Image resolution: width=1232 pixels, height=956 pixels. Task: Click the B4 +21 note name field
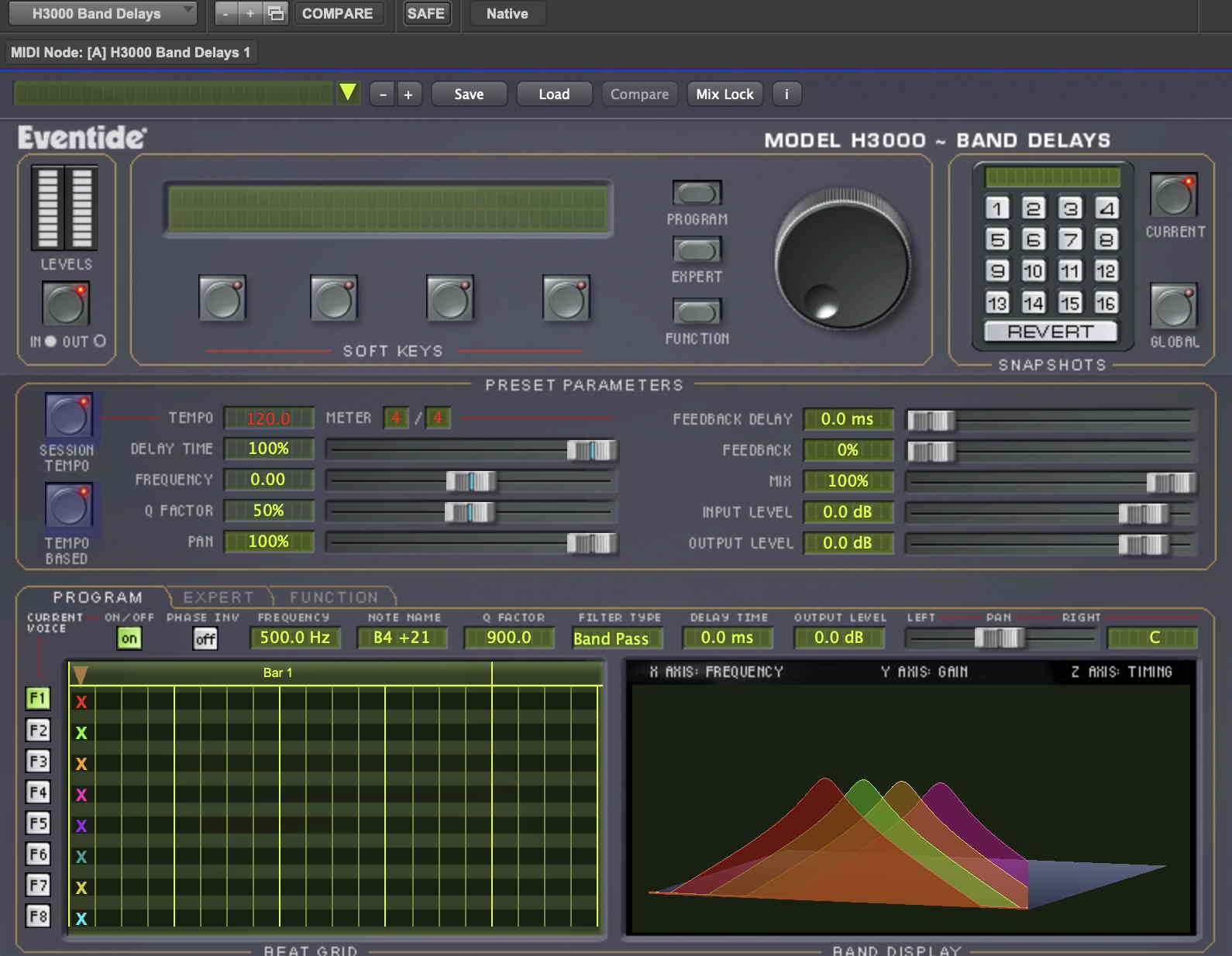tap(401, 638)
